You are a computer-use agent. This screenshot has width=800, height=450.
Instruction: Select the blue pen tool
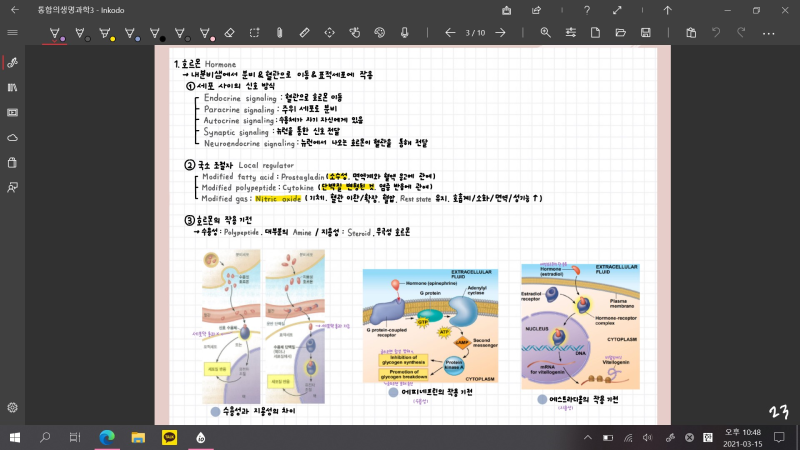click(131, 34)
